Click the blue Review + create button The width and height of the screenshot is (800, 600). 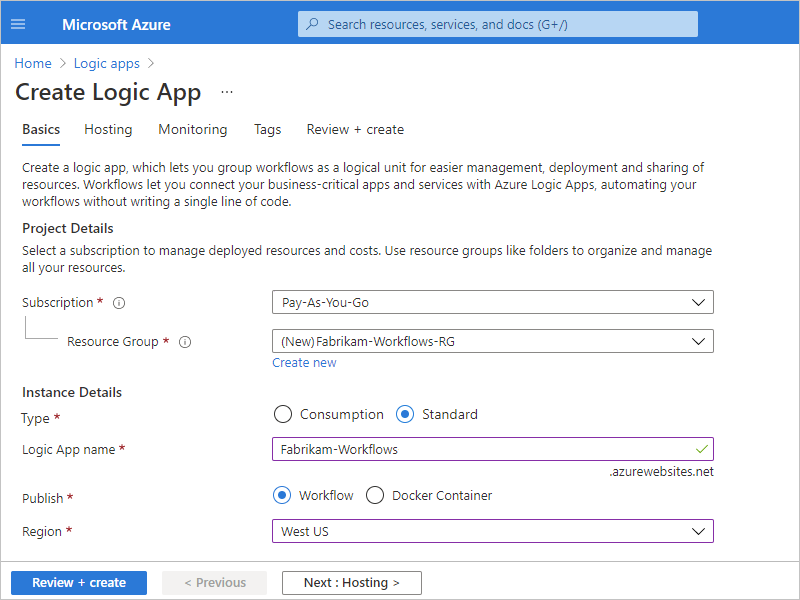(x=79, y=583)
